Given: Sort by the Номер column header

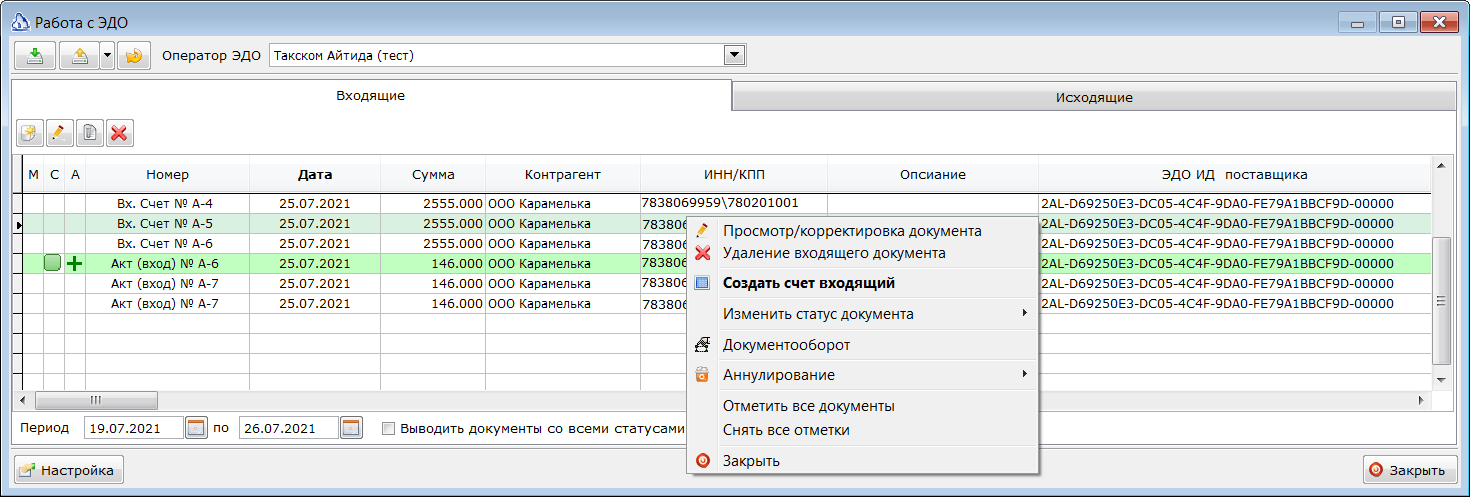Looking at the screenshot, I should (167, 174).
